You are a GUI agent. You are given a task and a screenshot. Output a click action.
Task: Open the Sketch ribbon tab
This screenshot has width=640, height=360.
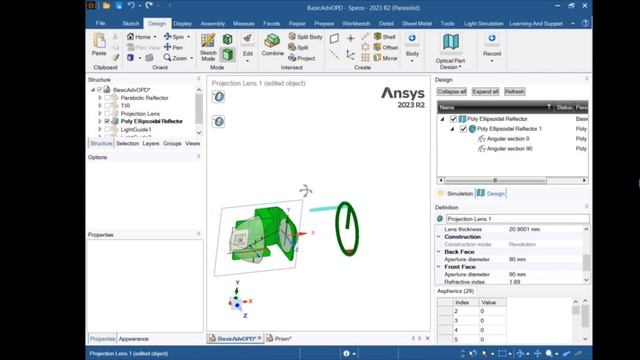coord(131,24)
